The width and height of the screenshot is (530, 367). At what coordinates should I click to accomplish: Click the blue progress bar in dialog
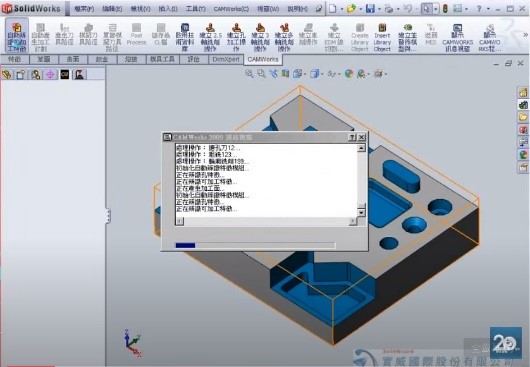tap(185, 245)
